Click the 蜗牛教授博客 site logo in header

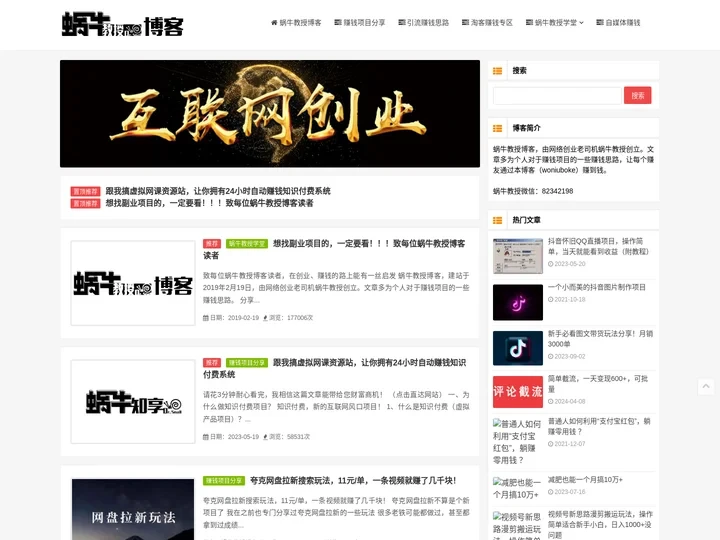click(x=123, y=24)
